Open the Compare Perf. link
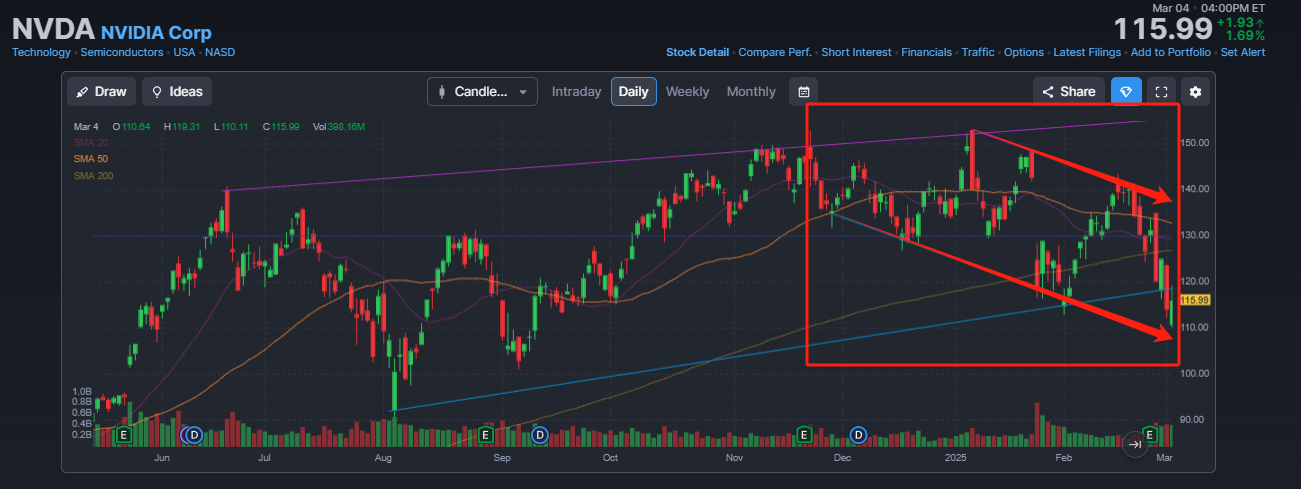This screenshot has width=1301, height=489. (775, 52)
